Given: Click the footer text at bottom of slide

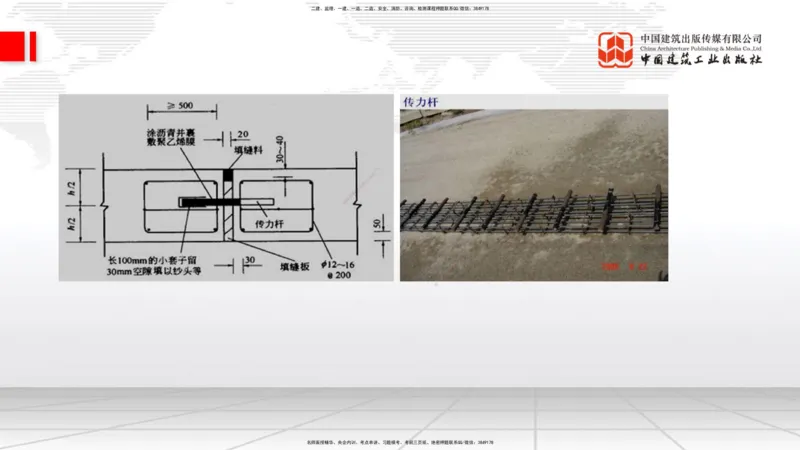Looking at the screenshot, I should tap(400, 442).
